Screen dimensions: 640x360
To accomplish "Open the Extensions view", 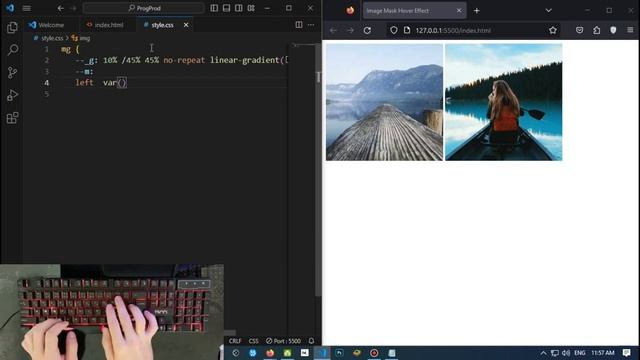I will tap(12, 118).
